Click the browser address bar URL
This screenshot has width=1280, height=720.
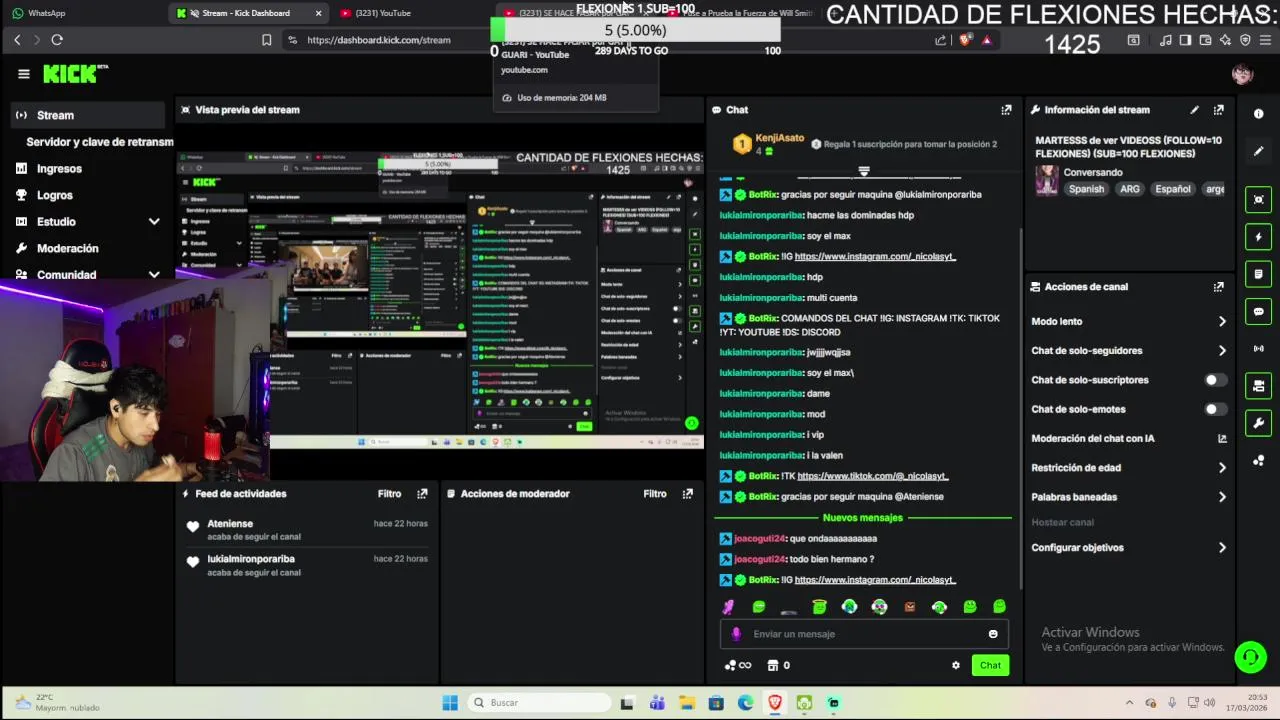pos(379,40)
